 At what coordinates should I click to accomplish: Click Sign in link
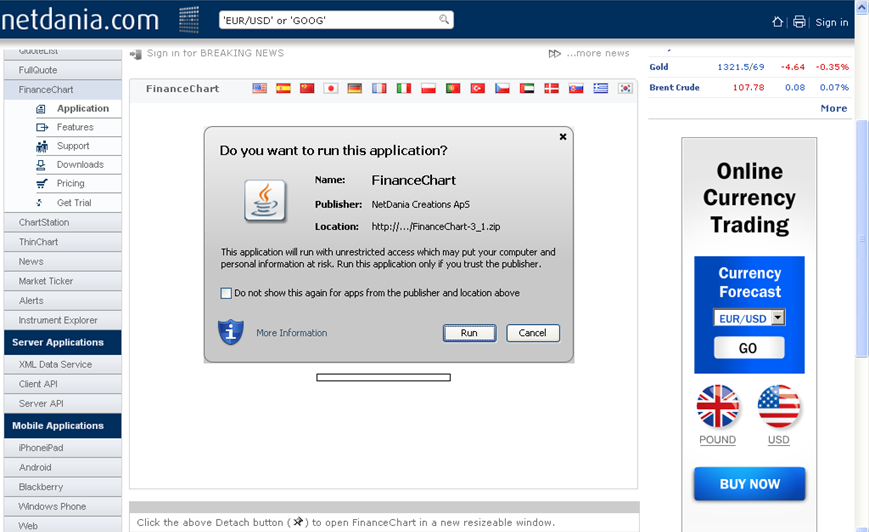pyautogui.click(x=832, y=22)
